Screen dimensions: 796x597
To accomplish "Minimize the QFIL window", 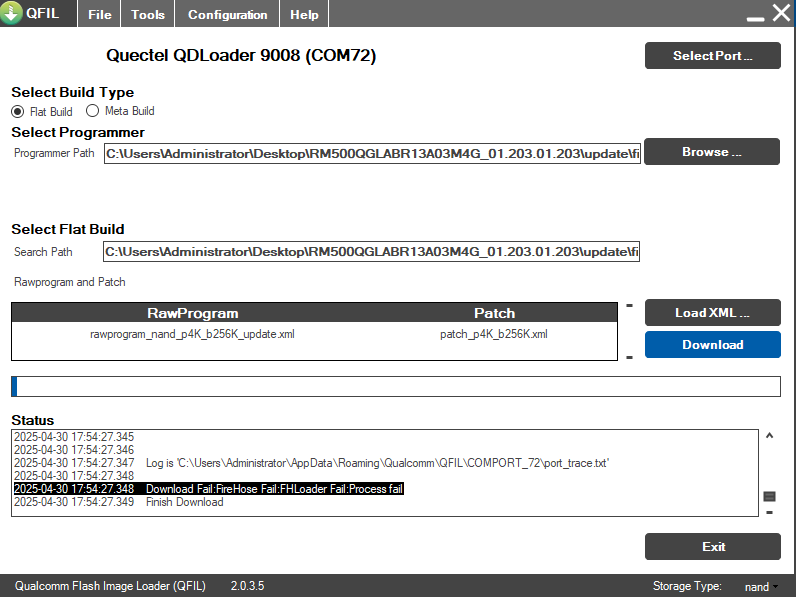I will 755,18.
